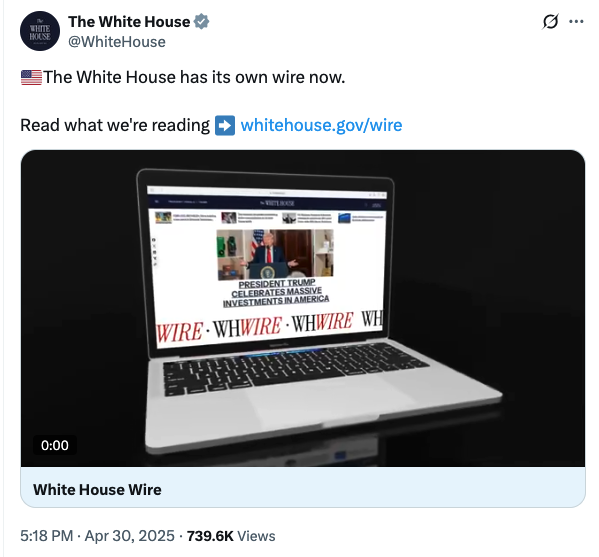Open the White House Wire card title
The image size is (599, 557).
tap(97, 489)
